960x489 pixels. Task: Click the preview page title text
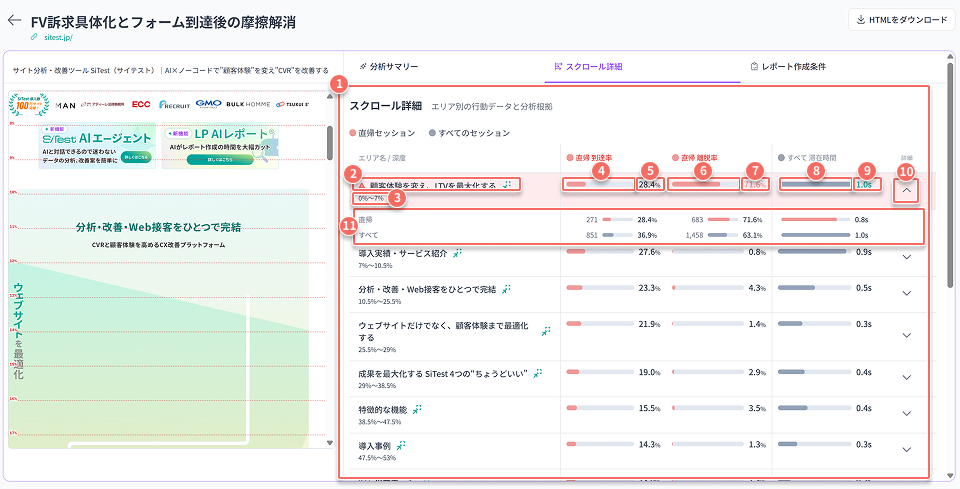(171, 70)
